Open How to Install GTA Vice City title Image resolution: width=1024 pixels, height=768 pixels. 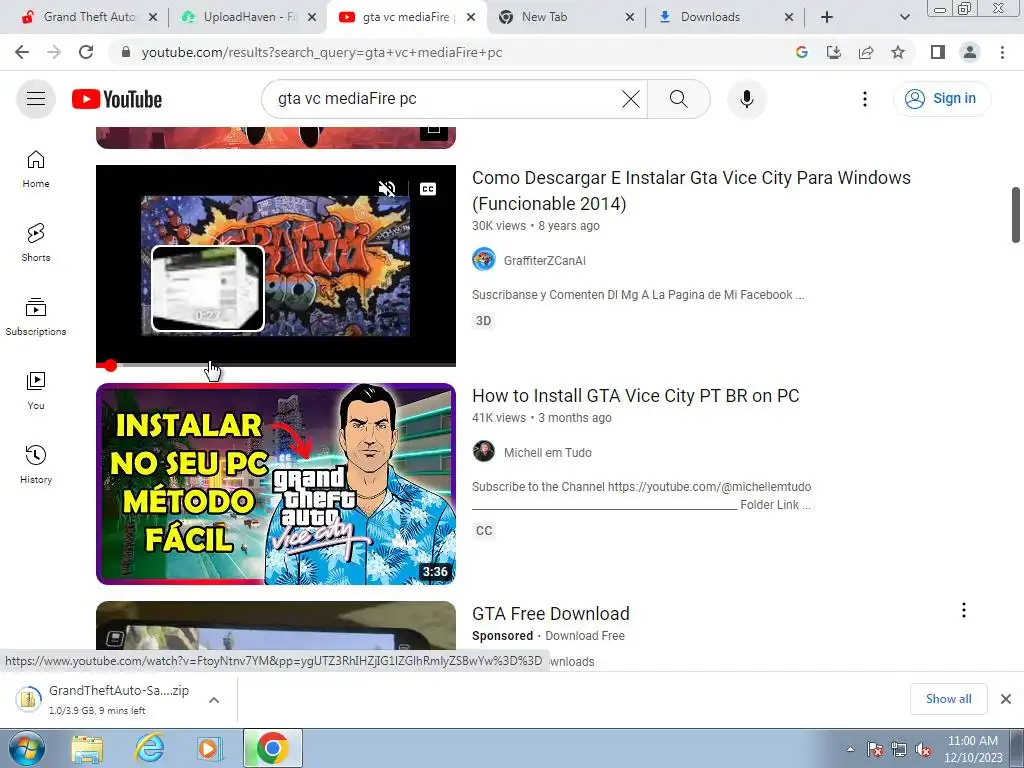635,395
